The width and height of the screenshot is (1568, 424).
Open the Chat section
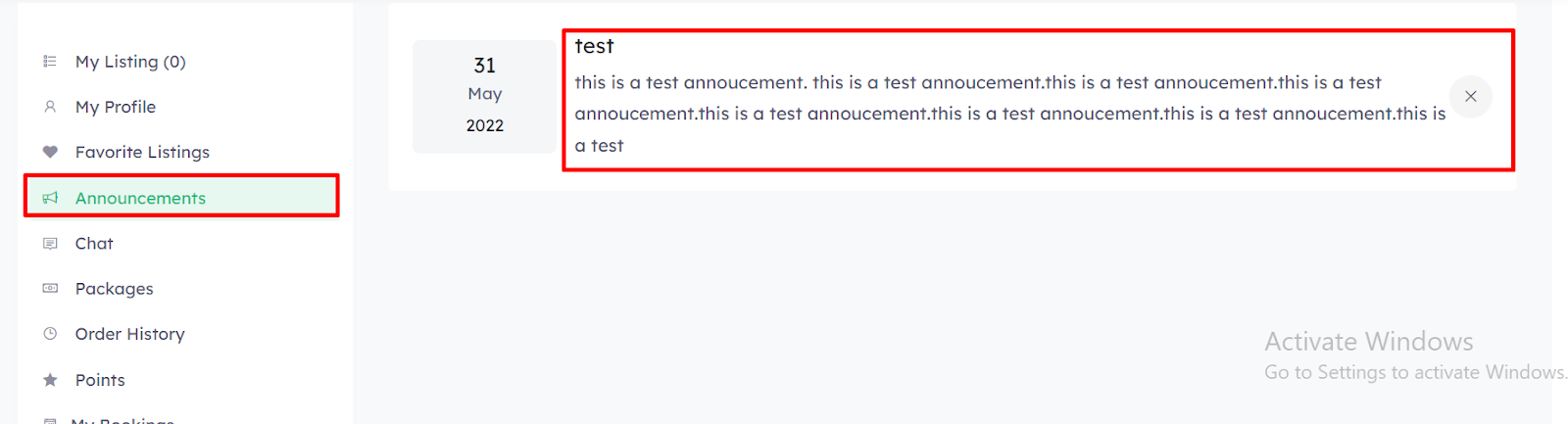pos(182,243)
